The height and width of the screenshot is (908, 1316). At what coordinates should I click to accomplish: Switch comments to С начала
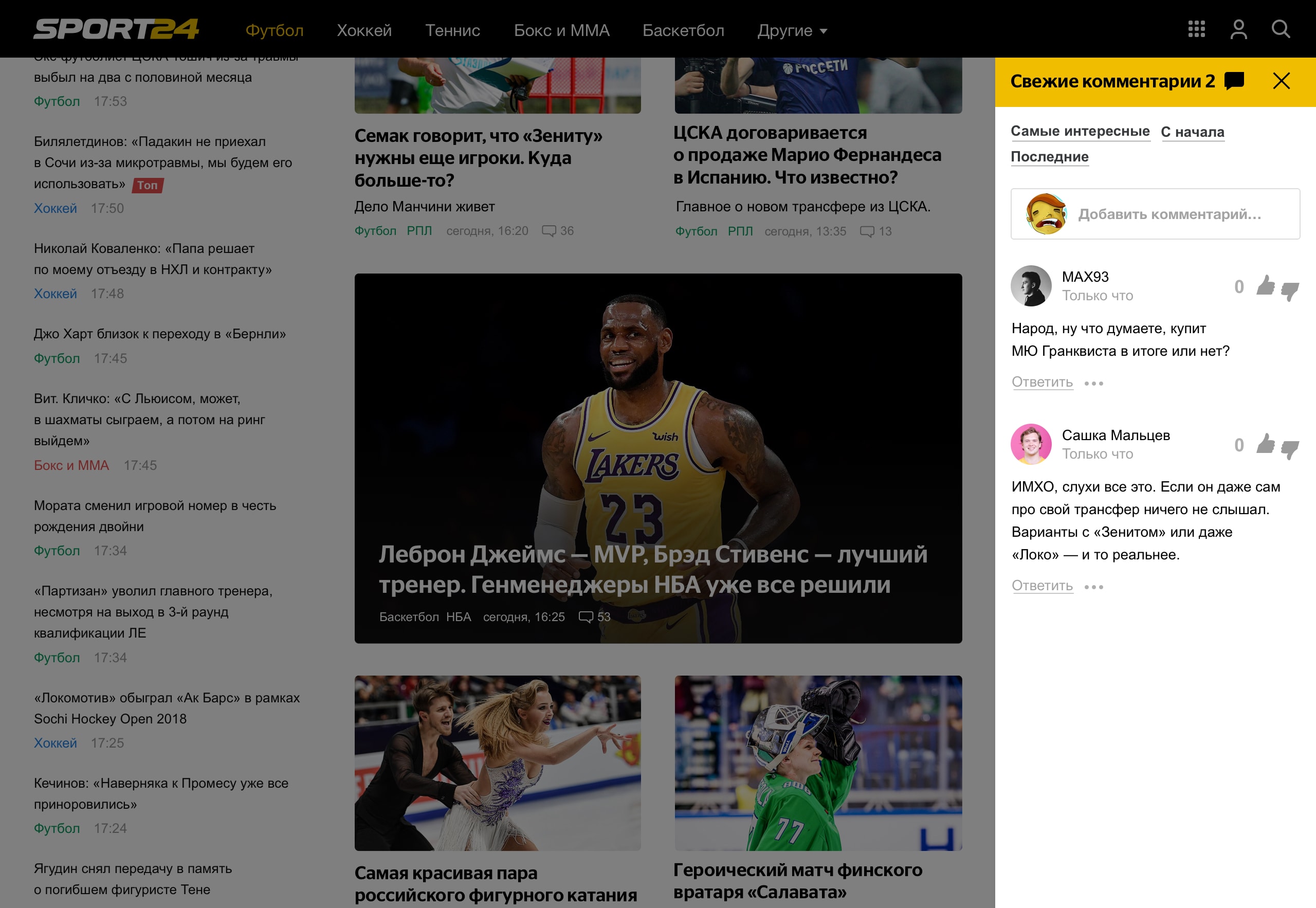point(1192,132)
